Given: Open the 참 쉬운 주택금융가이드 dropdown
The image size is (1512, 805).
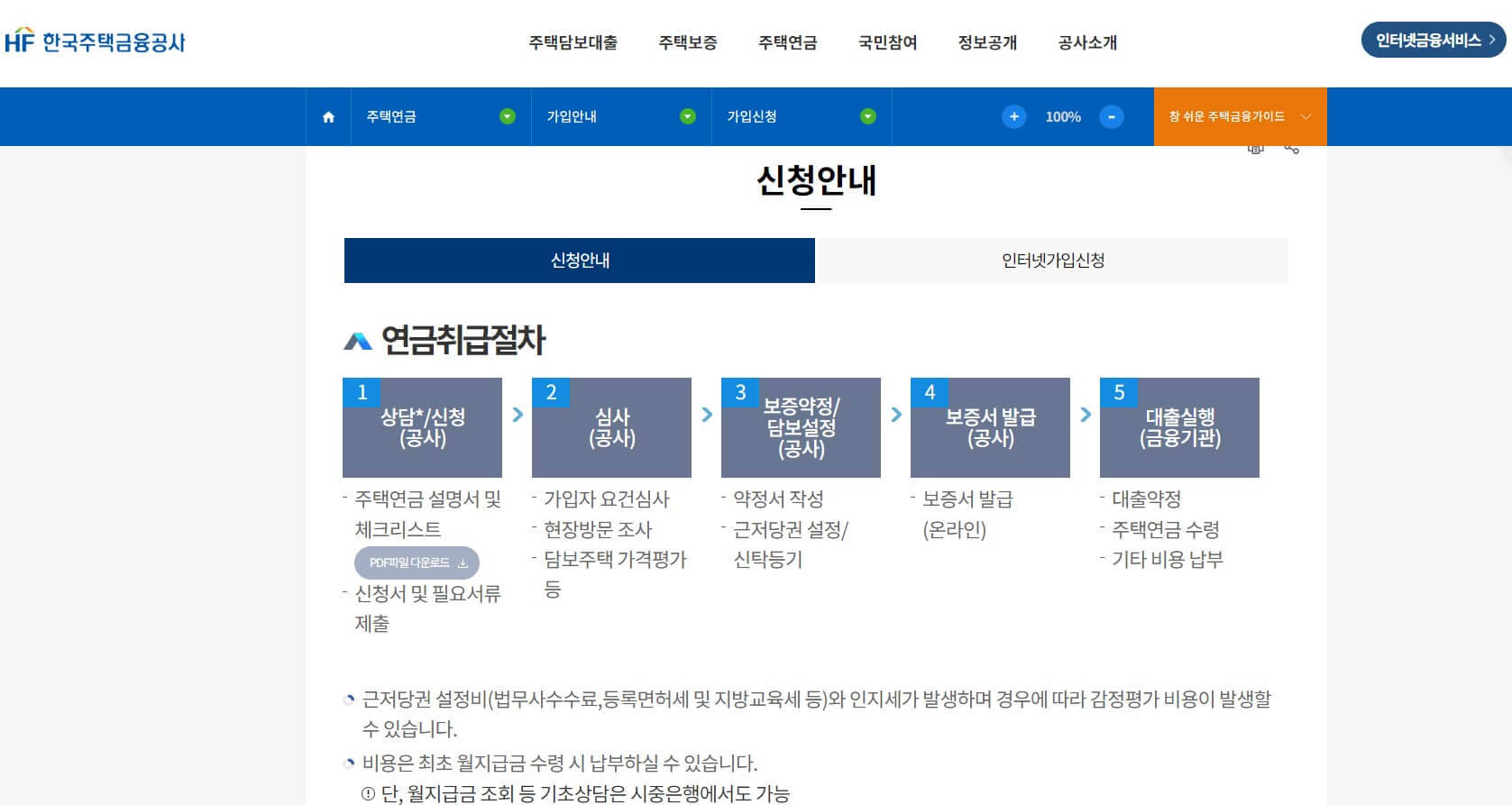Looking at the screenshot, I should pyautogui.click(x=1240, y=116).
